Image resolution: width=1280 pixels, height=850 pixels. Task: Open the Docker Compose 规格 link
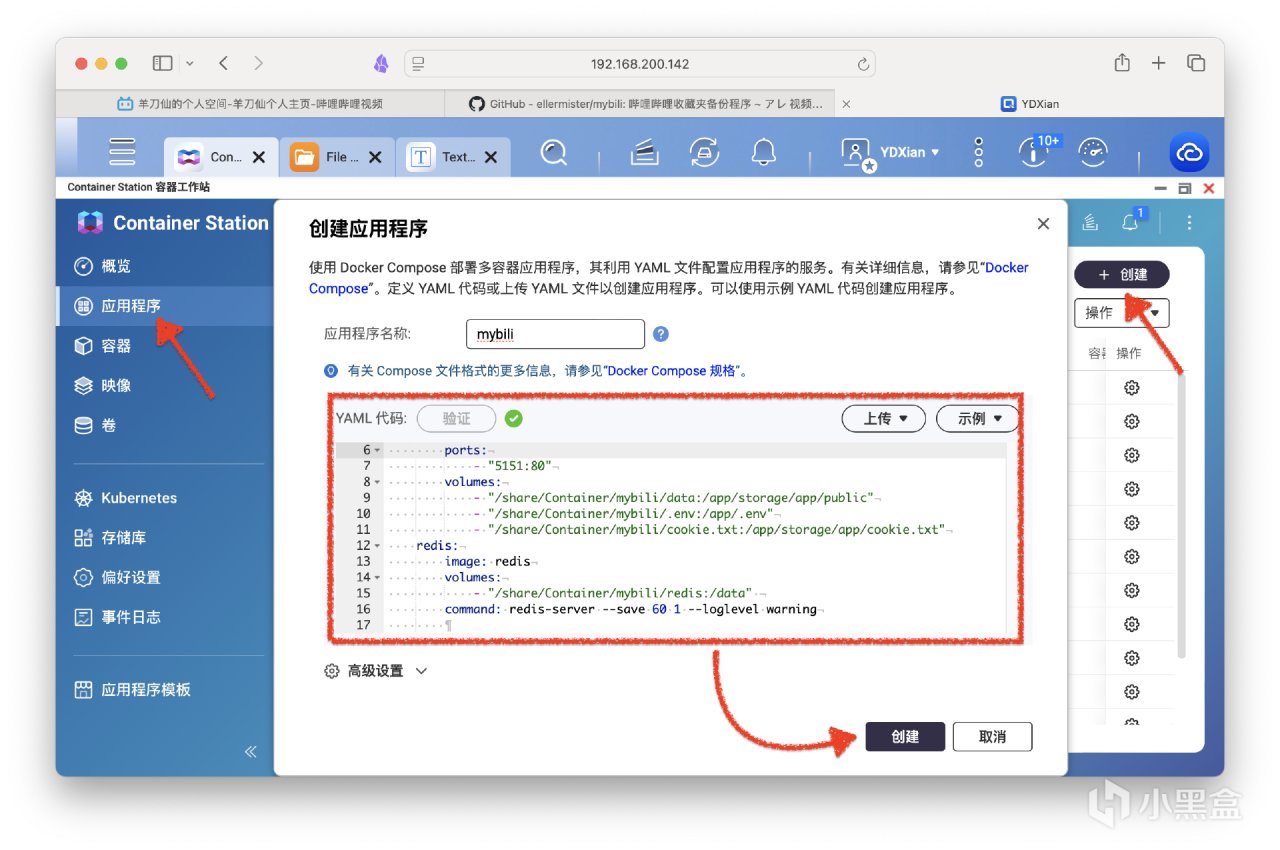[x=674, y=371]
